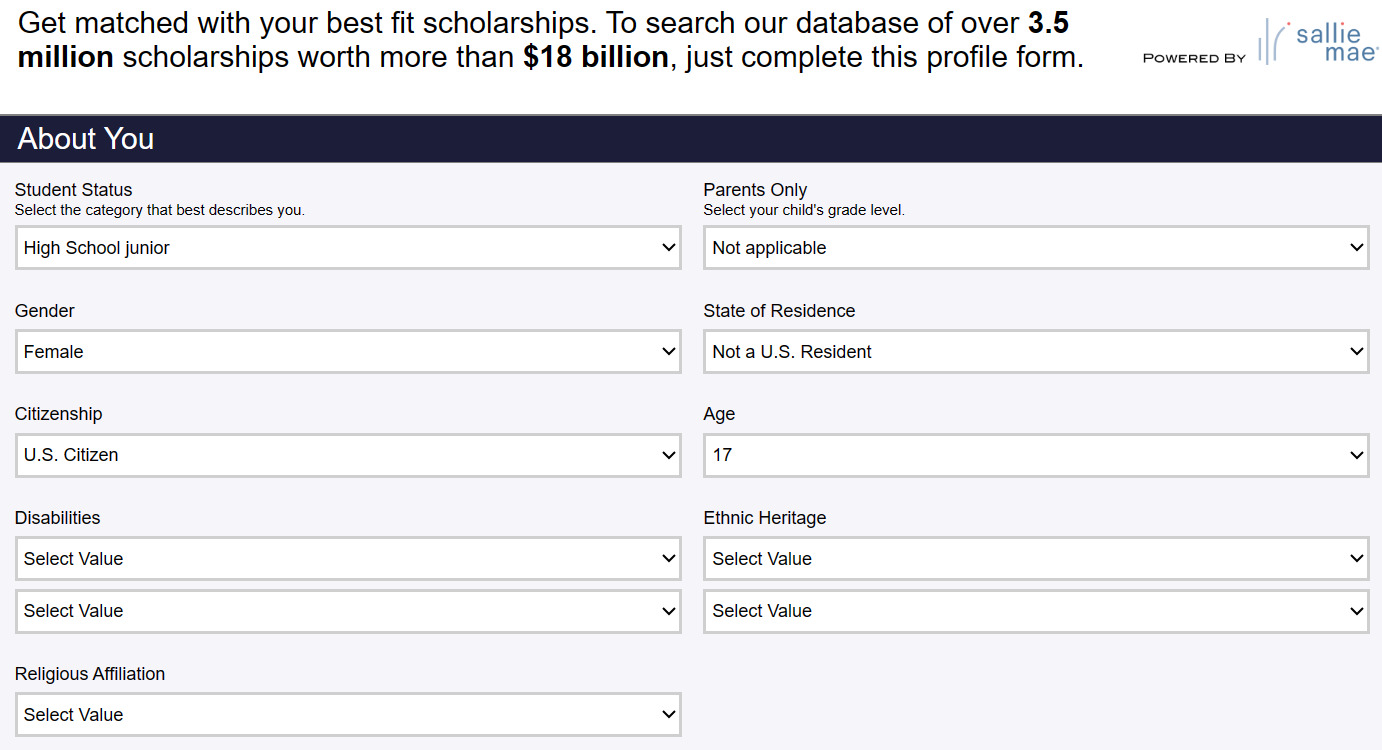The width and height of the screenshot is (1382, 750).
Task: Open the second Disabilities dropdown
Action: tap(348, 611)
